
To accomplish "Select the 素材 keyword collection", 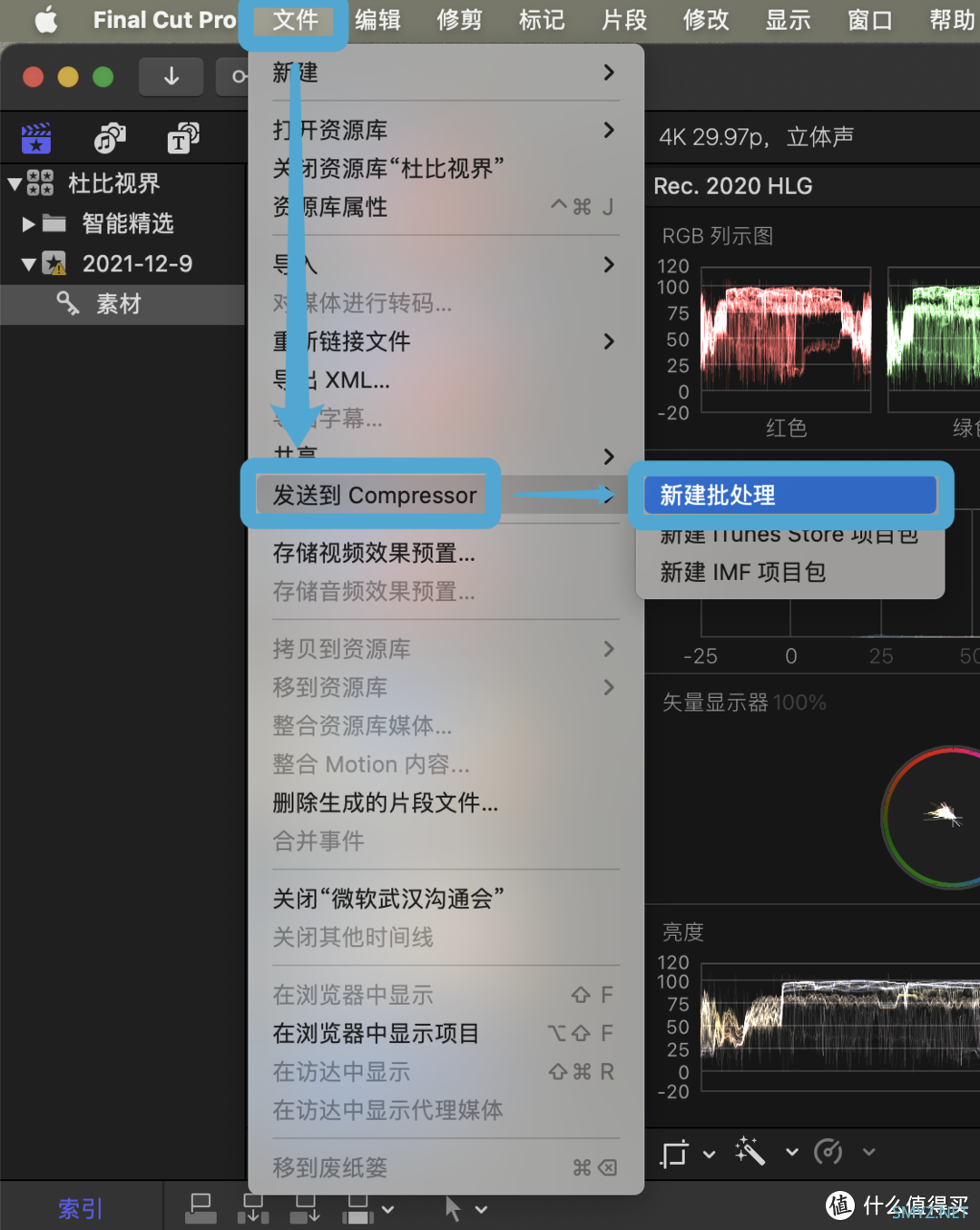I will point(122,304).
